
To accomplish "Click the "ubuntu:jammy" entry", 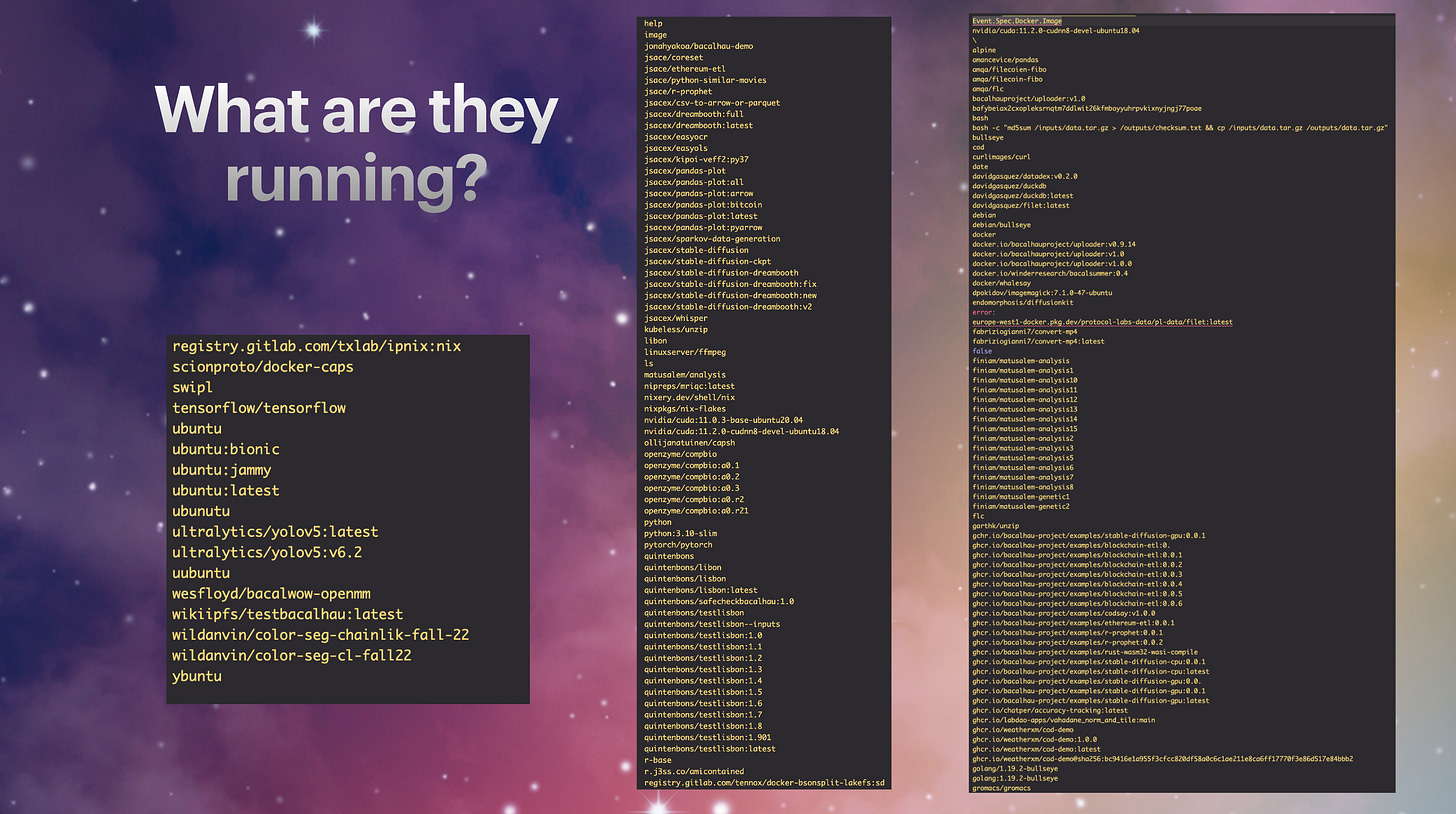I will coord(222,470).
